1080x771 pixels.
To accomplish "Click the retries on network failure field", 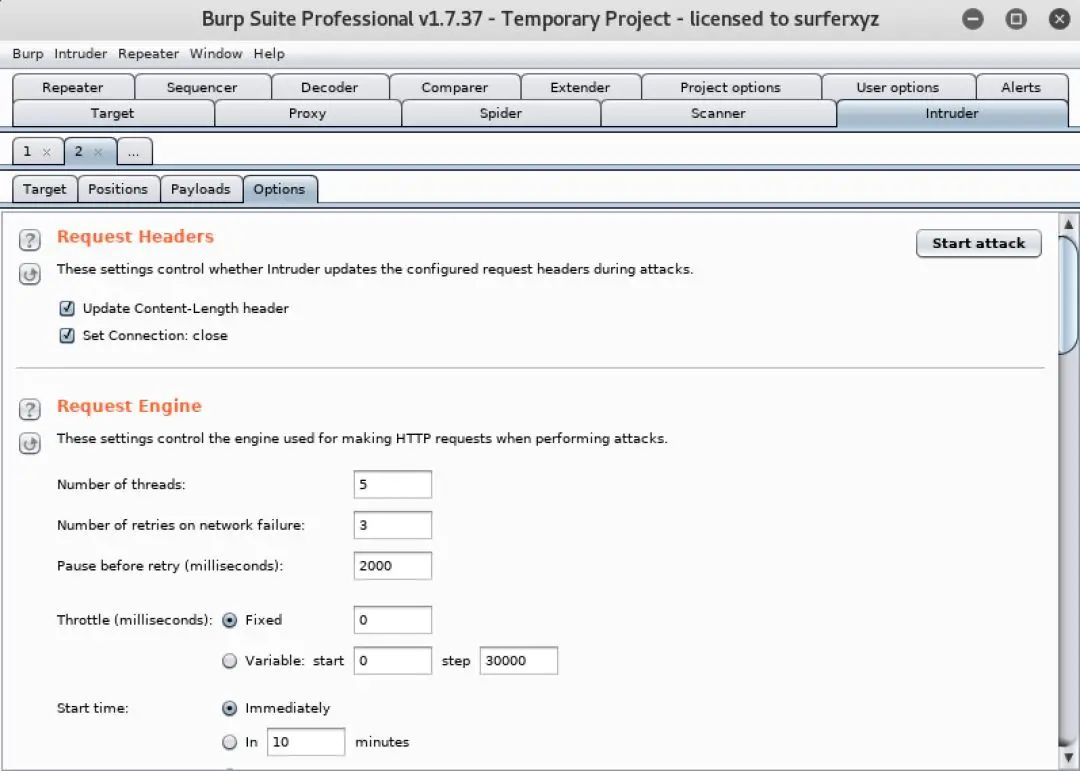I will pos(393,525).
